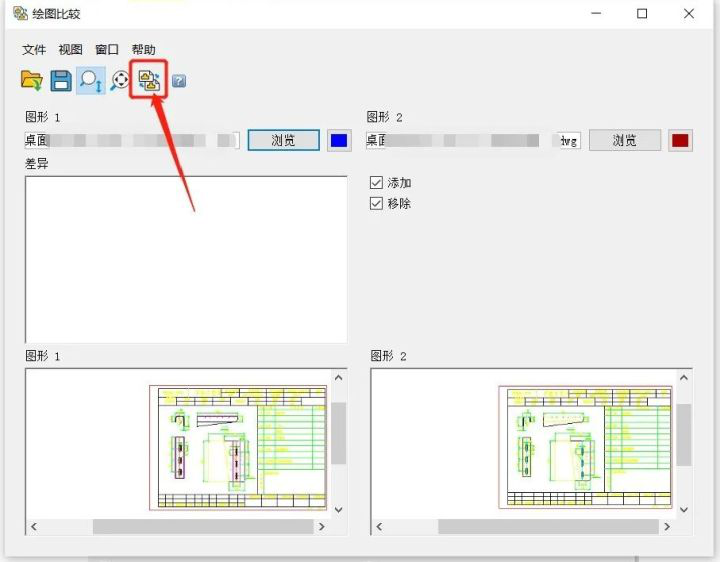Click the dark red swatch for 图形 2
This screenshot has width=720, height=562.
point(681,140)
